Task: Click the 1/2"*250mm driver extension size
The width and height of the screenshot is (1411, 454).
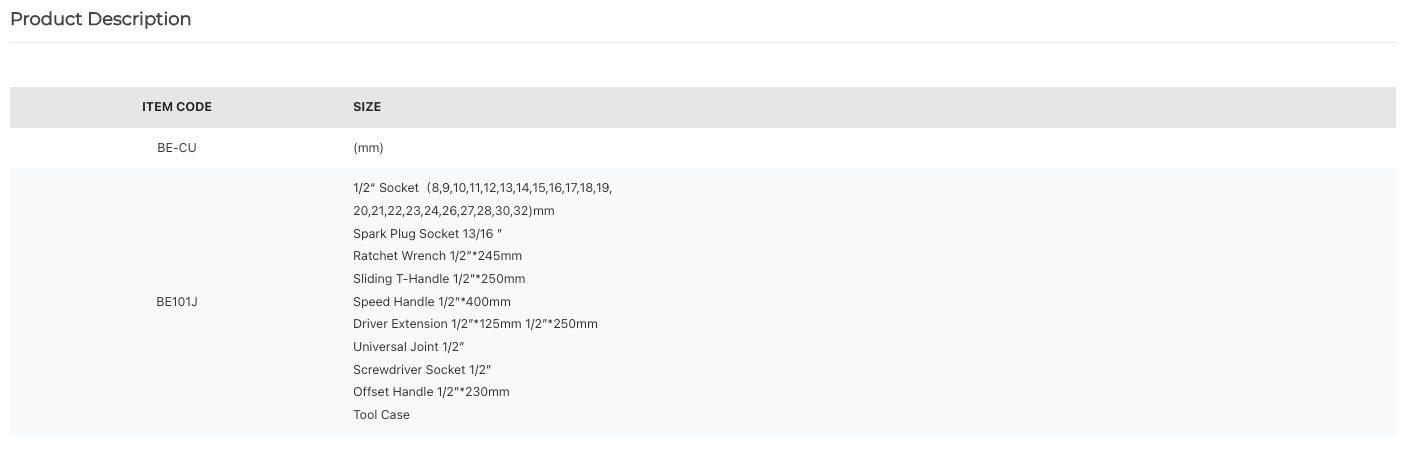Action: click(x=562, y=324)
